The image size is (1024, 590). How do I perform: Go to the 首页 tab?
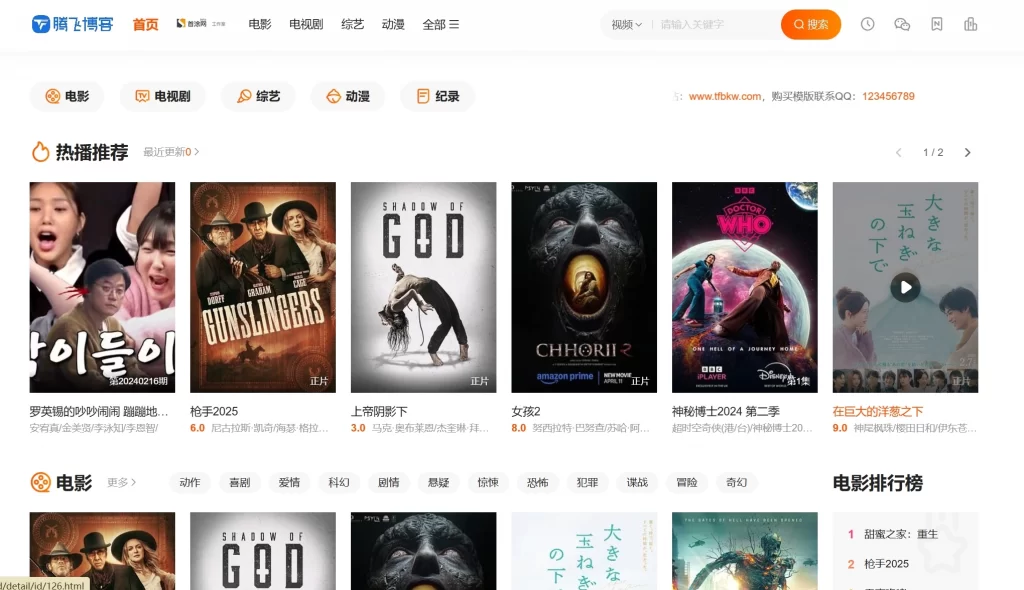(x=145, y=24)
